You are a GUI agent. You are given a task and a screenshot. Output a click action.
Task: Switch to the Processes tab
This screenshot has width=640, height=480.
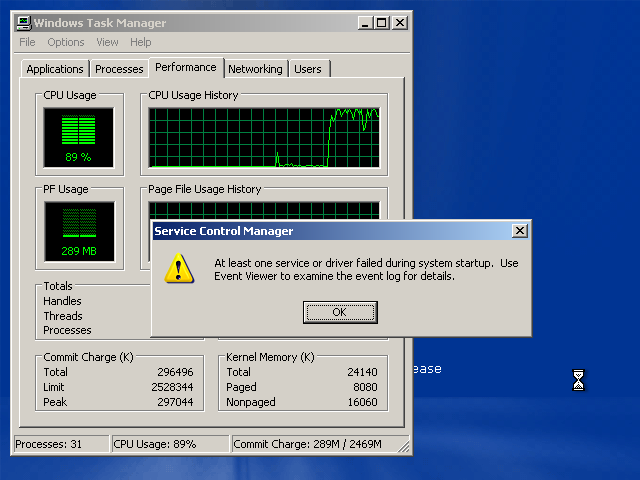click(x=119, y=69)
